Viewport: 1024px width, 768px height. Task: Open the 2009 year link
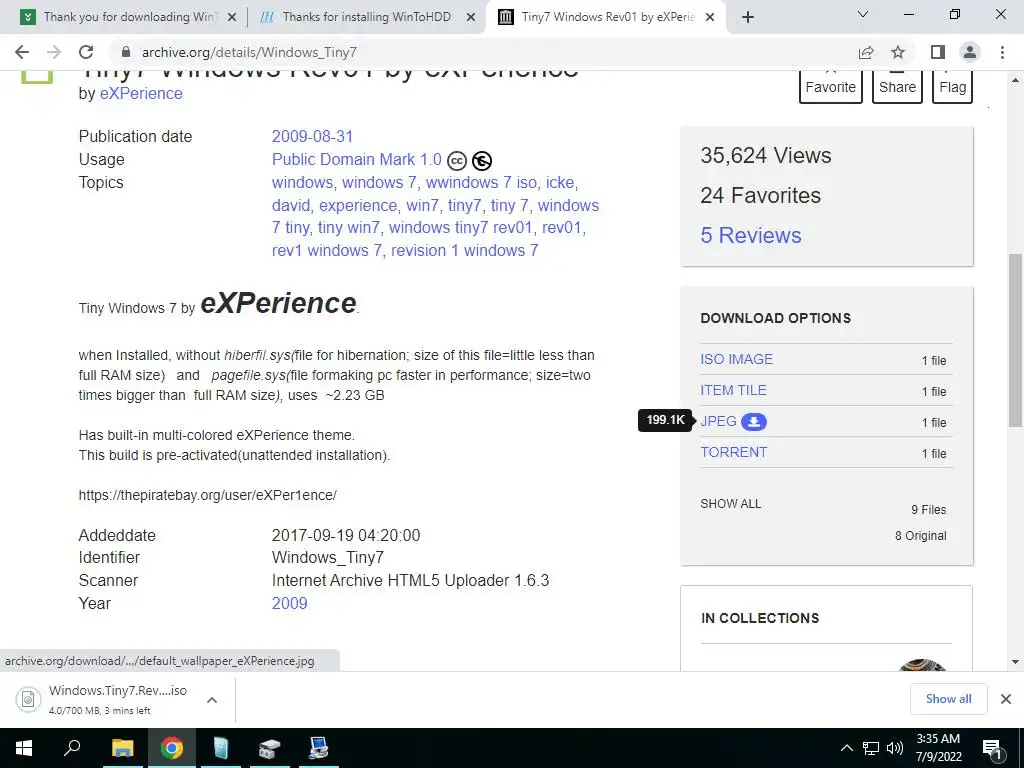click(x=289, y=603)
